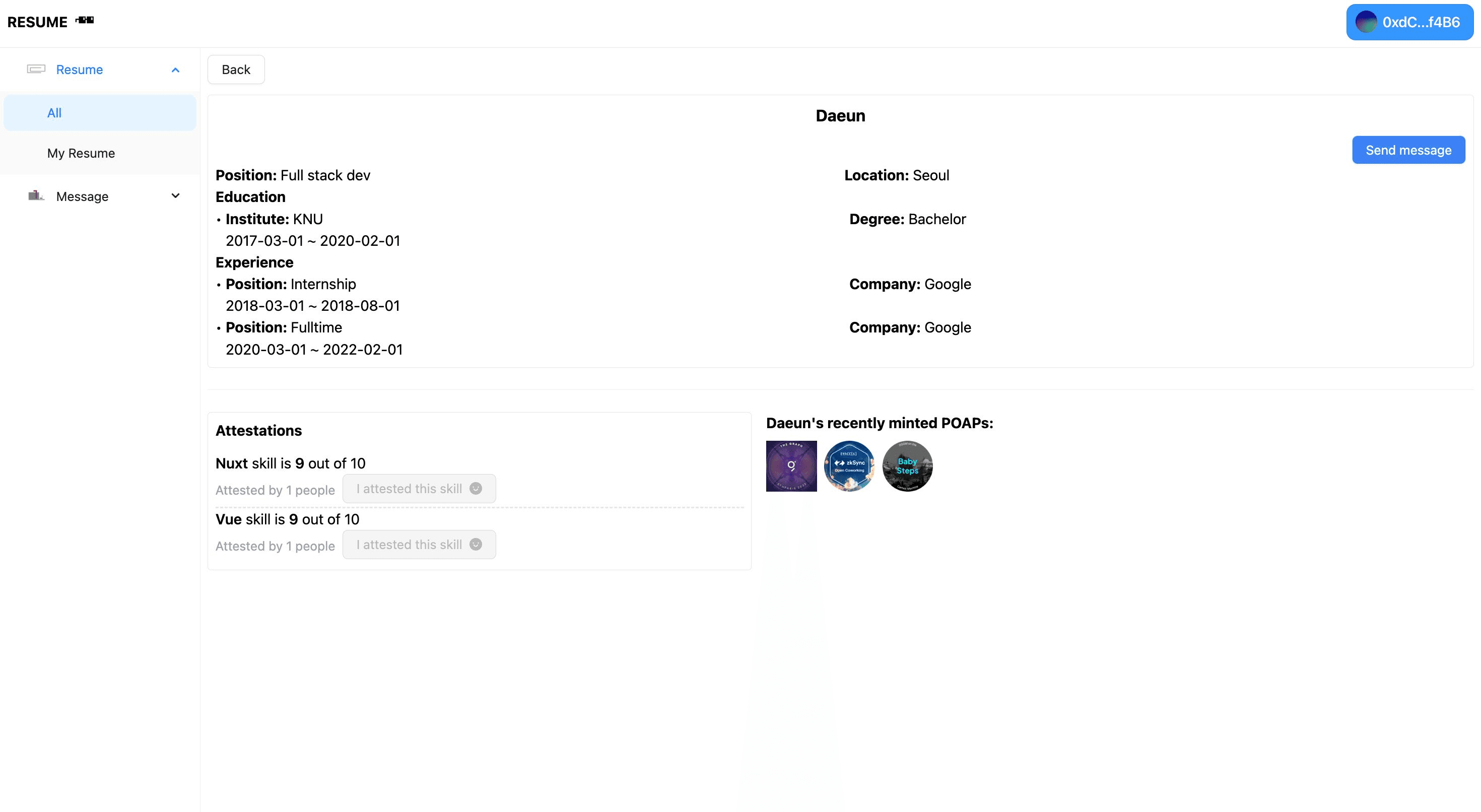Viewport: 1481px width, 812px height.
Task: Click the Message sidebar menu icon
Action: [x=36, y=196]
